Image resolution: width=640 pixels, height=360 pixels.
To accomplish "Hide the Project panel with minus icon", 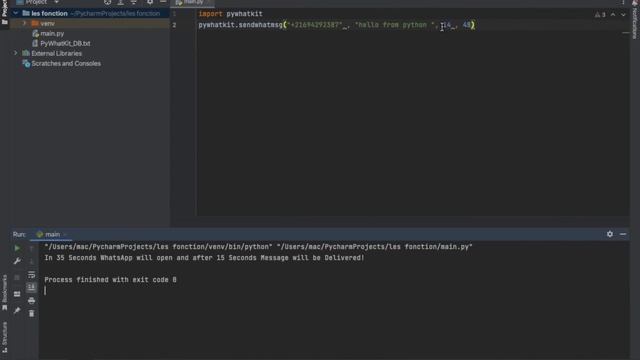I will (163, 2).
